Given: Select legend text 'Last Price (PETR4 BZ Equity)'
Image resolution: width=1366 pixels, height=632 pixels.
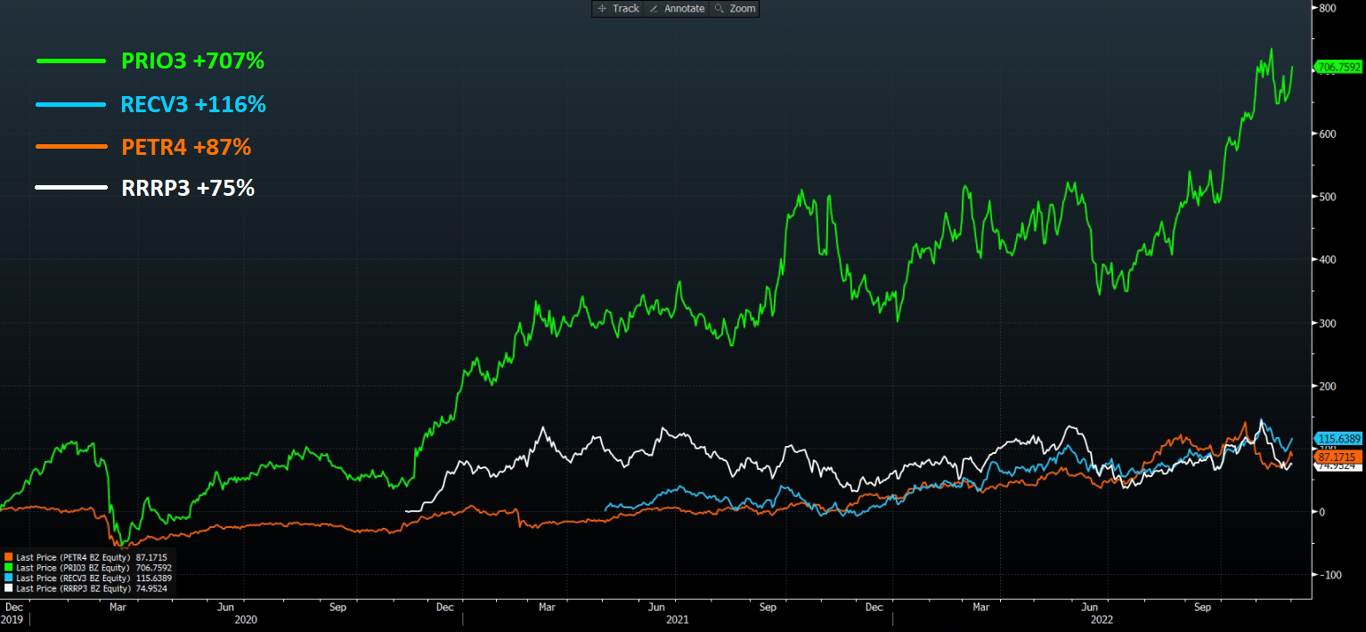Looking at the screenshot, I should click(73, 556).
